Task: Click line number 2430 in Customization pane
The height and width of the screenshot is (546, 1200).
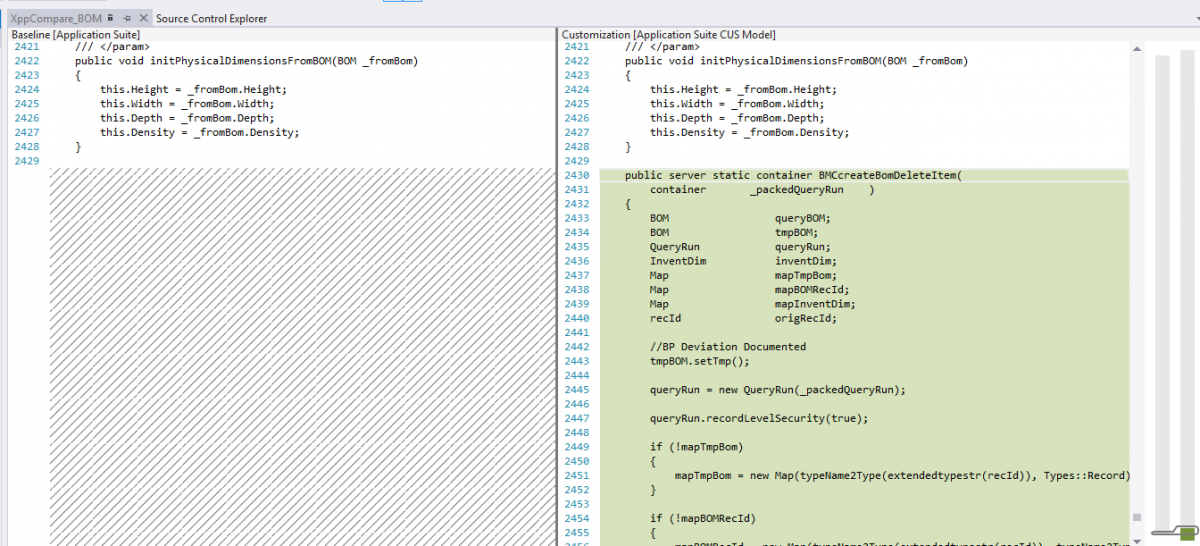Action: tap(577, 175)
